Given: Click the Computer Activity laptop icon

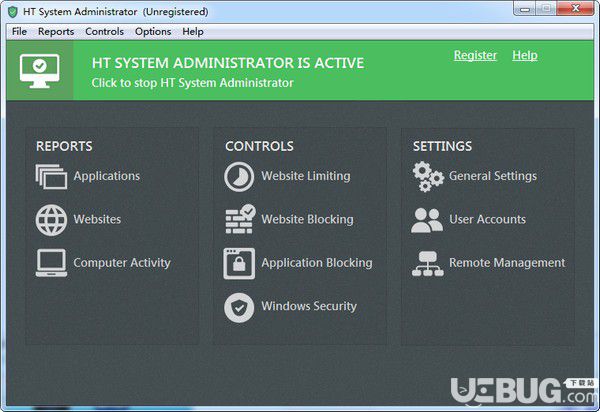Looking at the screenshot, I should 51,263.
